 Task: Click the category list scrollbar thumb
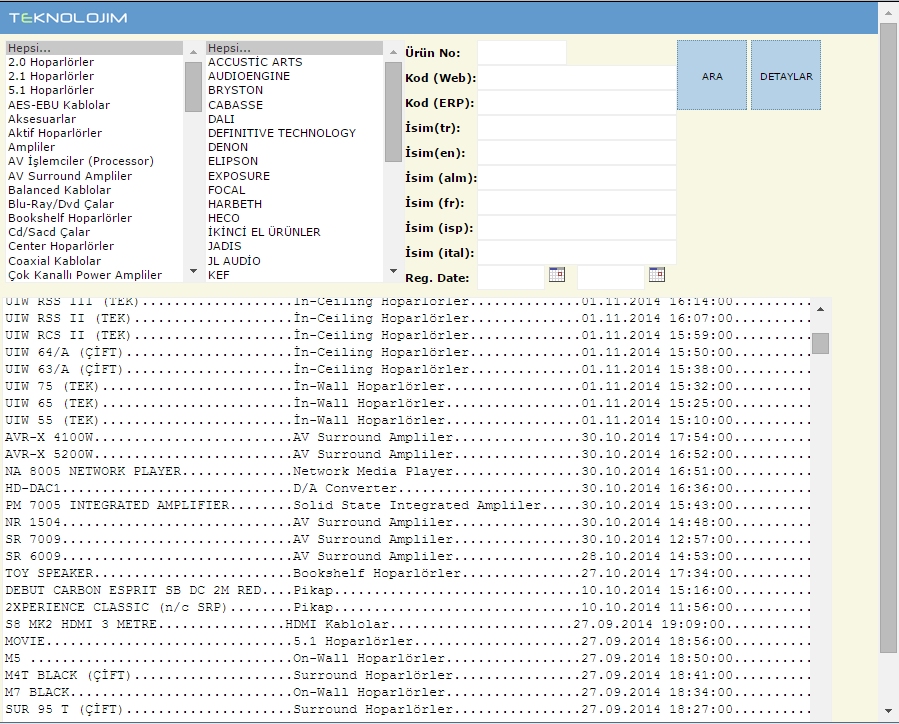tap(193, 87)
